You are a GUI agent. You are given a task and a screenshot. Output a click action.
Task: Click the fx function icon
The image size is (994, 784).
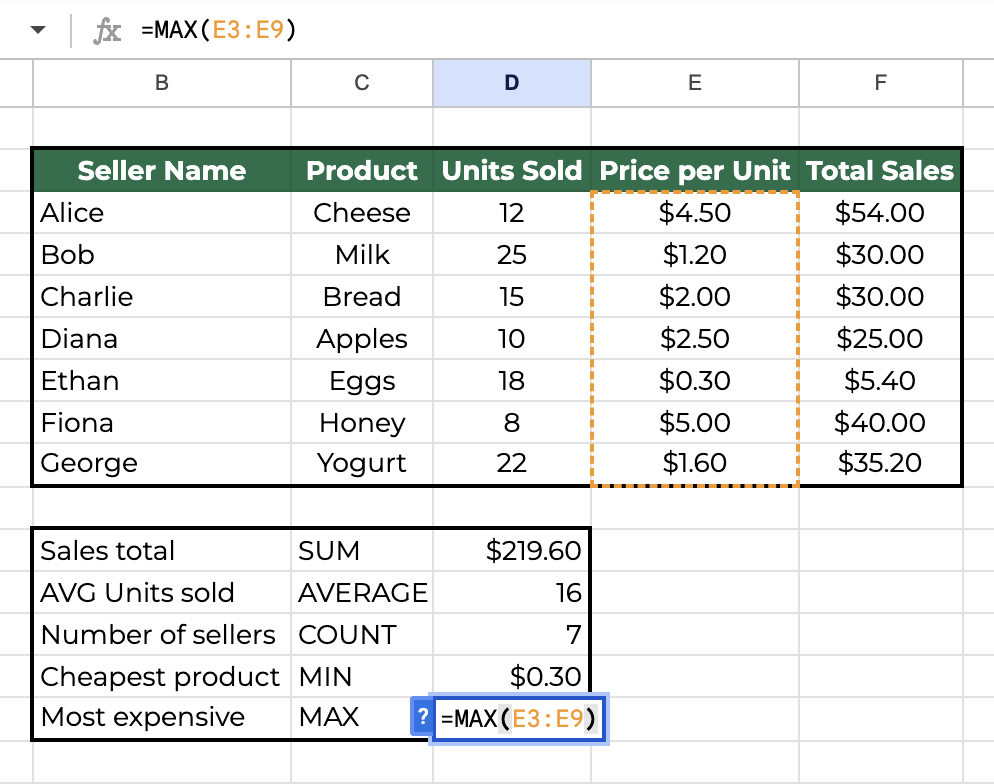pyautogui.click(x=107, y=31)
